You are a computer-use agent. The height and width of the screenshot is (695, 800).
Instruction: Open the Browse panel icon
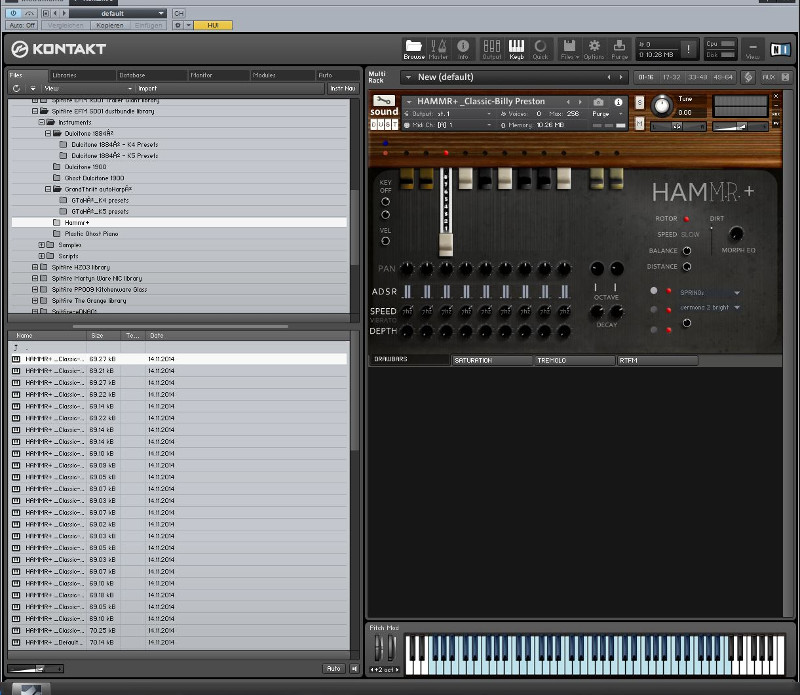coord(414,49)
